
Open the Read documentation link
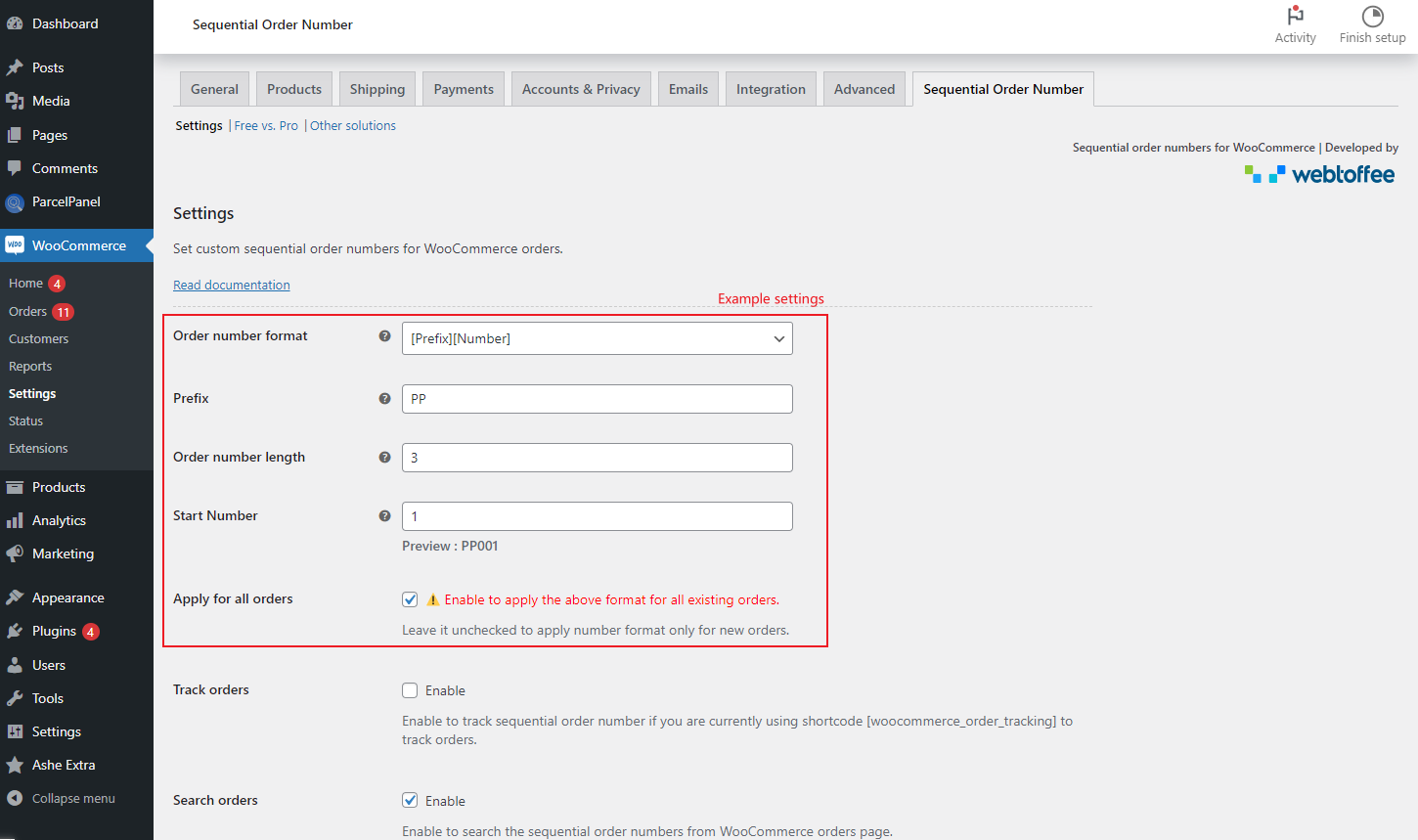(232, 285)
